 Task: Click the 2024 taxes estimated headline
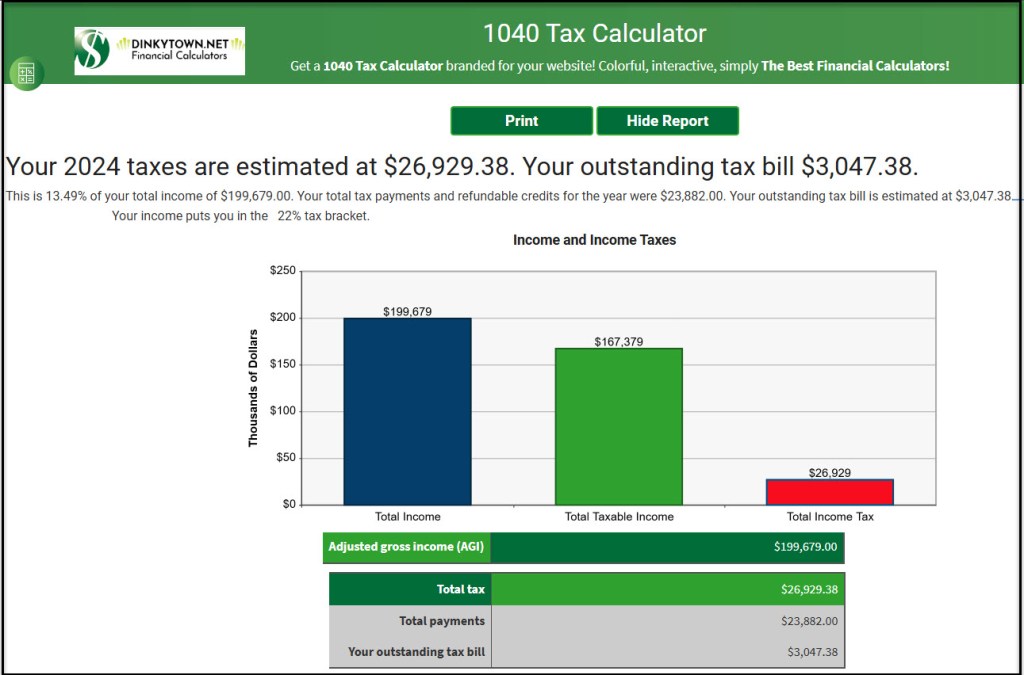[461, 166]
